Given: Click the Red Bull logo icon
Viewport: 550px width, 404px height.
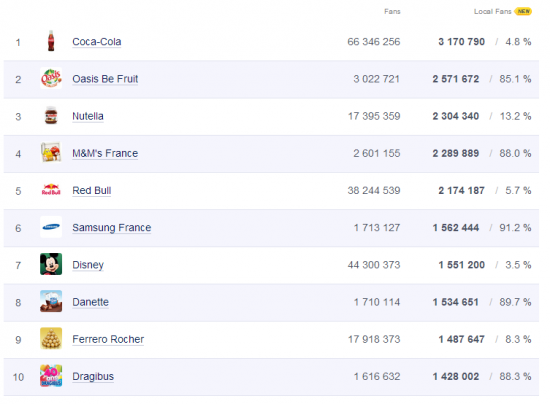Looking at the screenshot, I should [51, 190].
